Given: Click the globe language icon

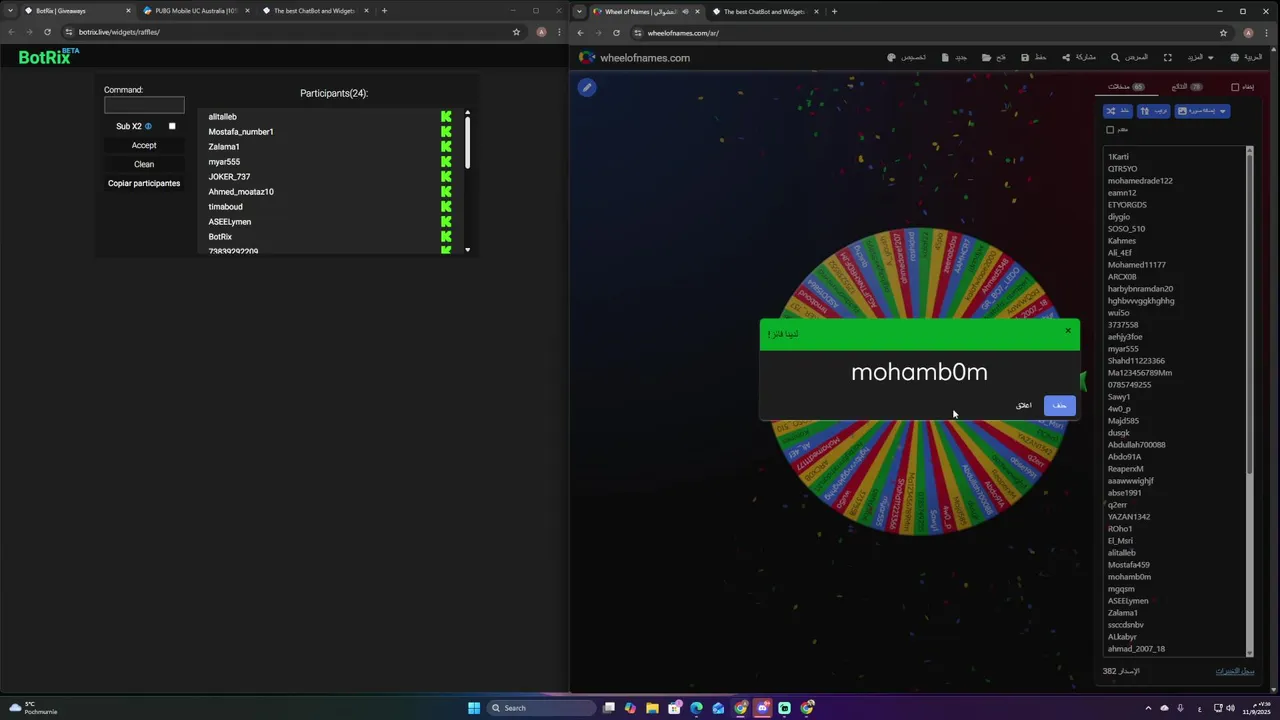Looking at the screenshot, I should point(1235,57).
